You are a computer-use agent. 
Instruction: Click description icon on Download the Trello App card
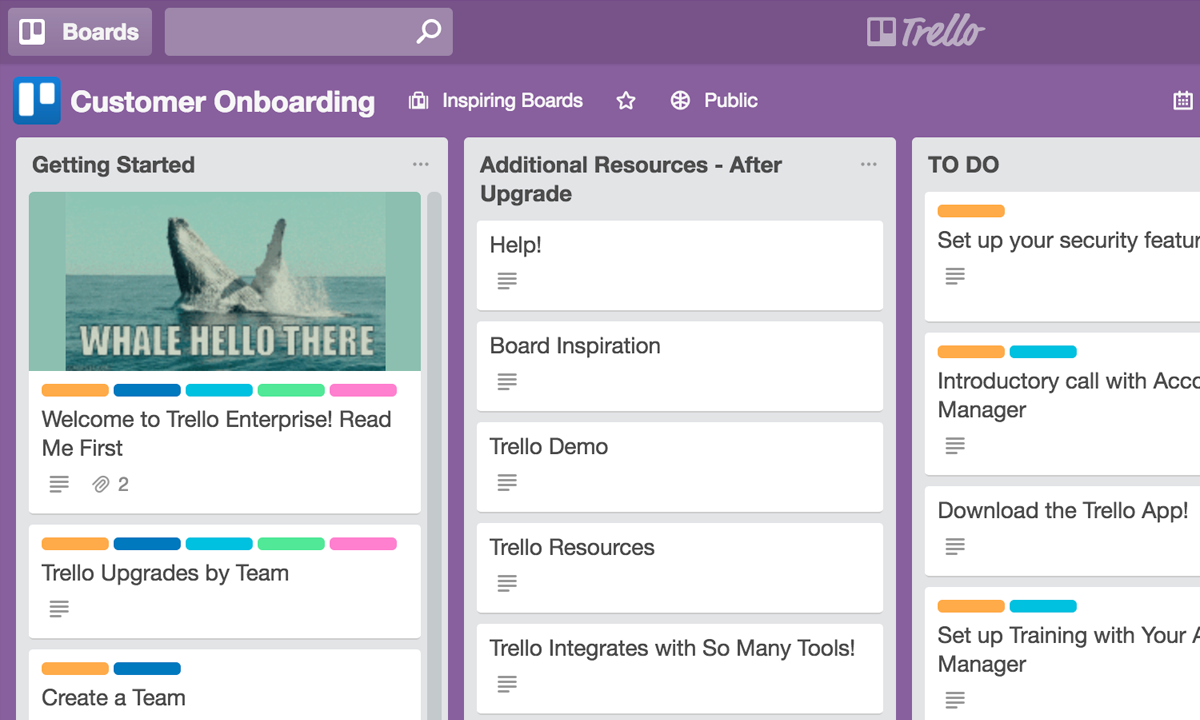[x=955, y=546]
